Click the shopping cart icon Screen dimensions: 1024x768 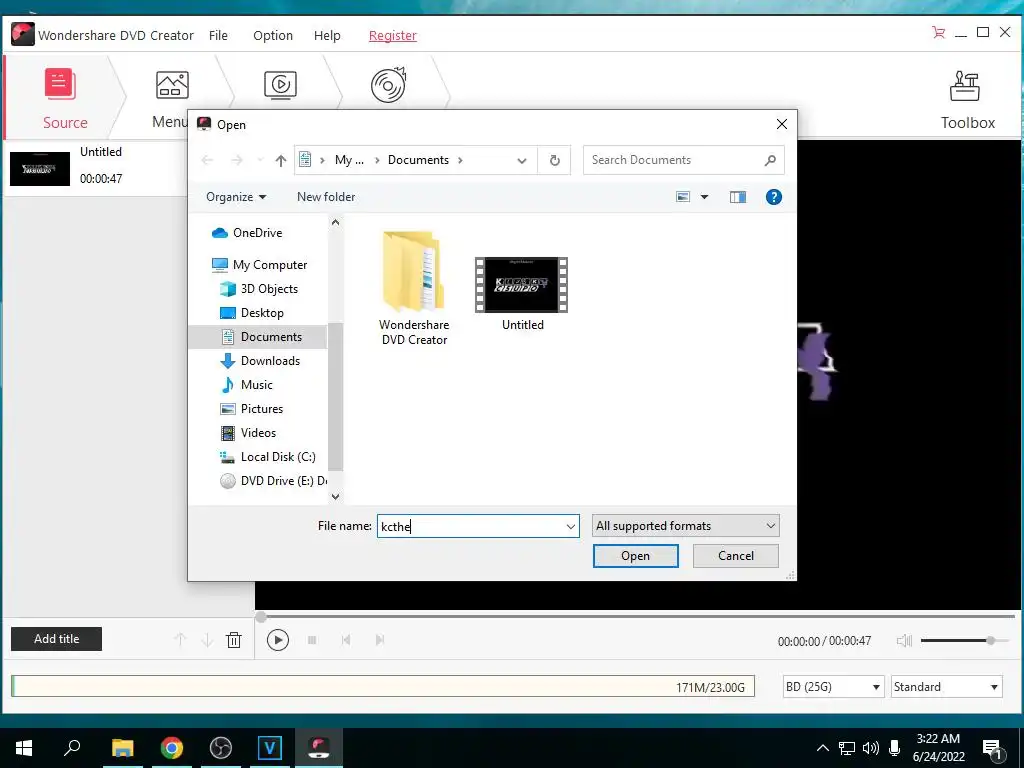point(938,33)
